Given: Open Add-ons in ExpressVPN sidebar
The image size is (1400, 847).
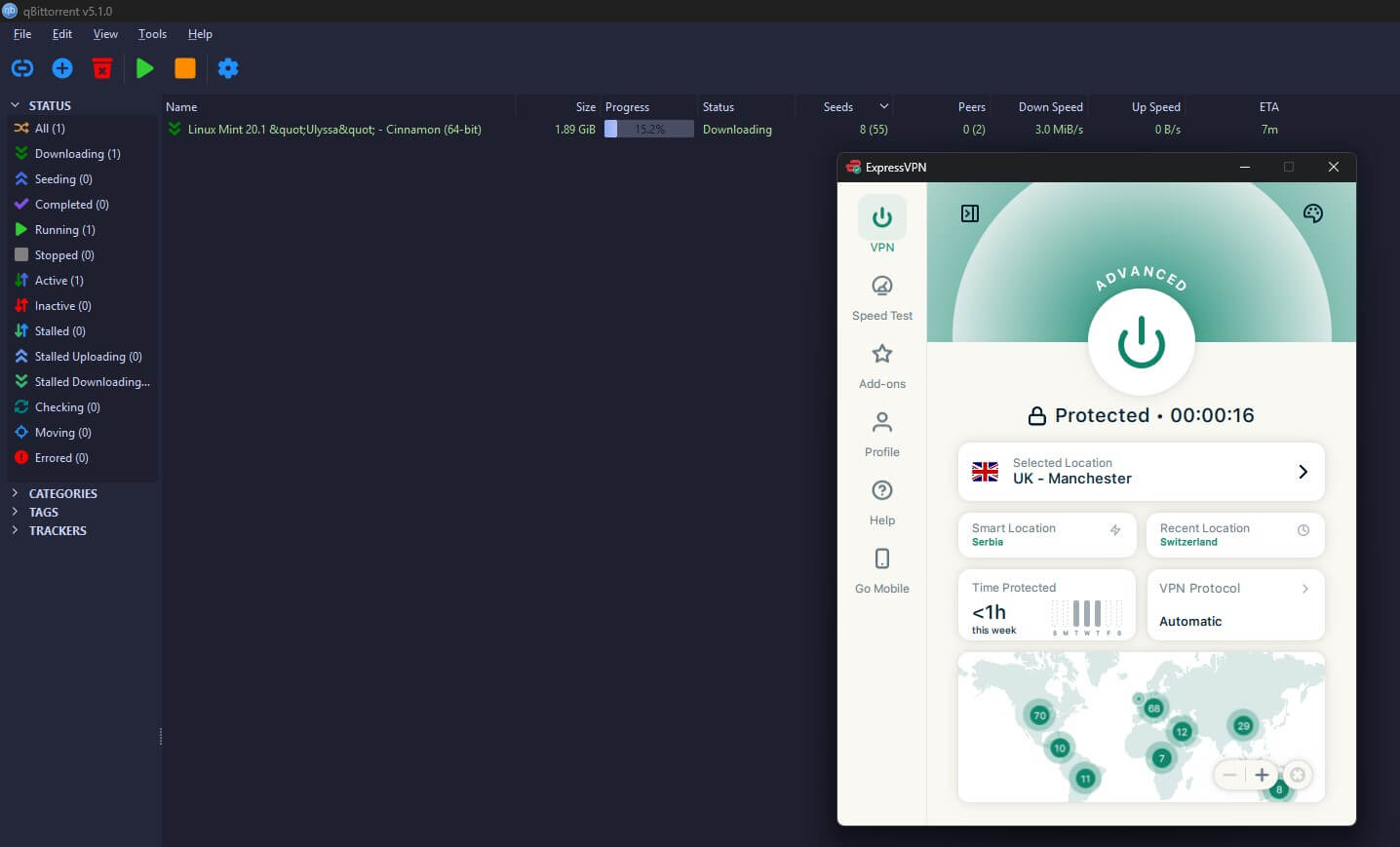Looking at the screenshot, I should [x=882, y=366].
